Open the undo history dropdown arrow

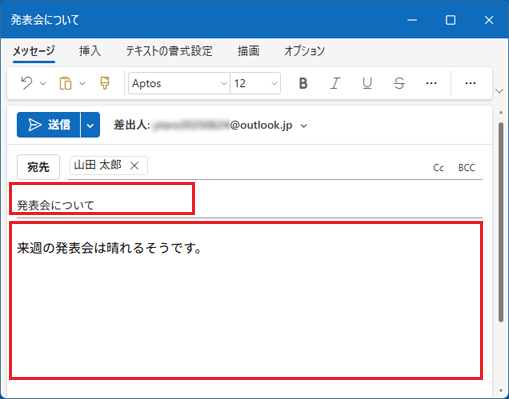click(x=43, y=83)
